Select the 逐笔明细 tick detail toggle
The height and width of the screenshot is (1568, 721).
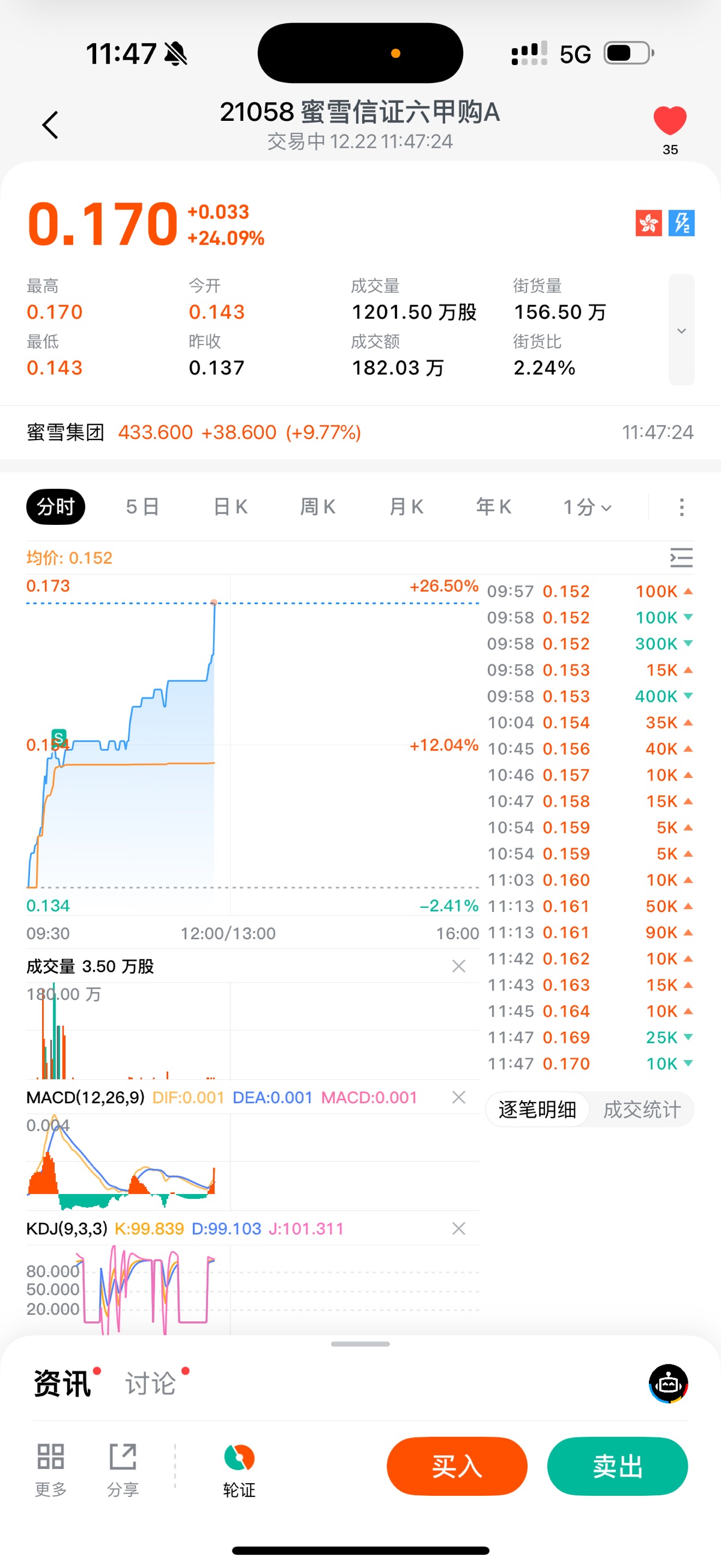[x=537, y=1110]
